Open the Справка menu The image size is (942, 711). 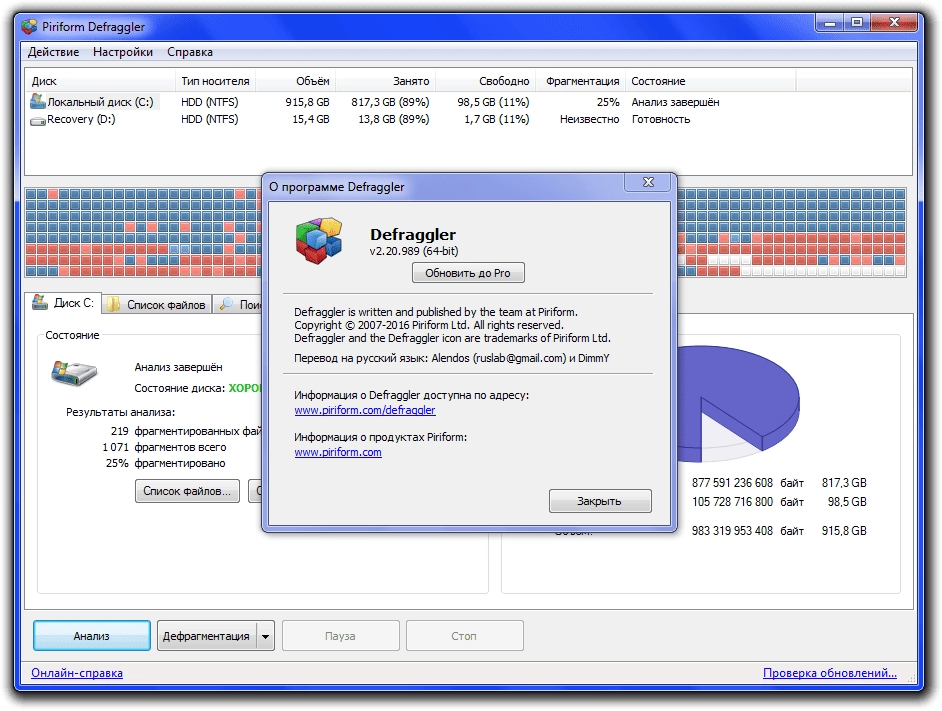(190, 52)
